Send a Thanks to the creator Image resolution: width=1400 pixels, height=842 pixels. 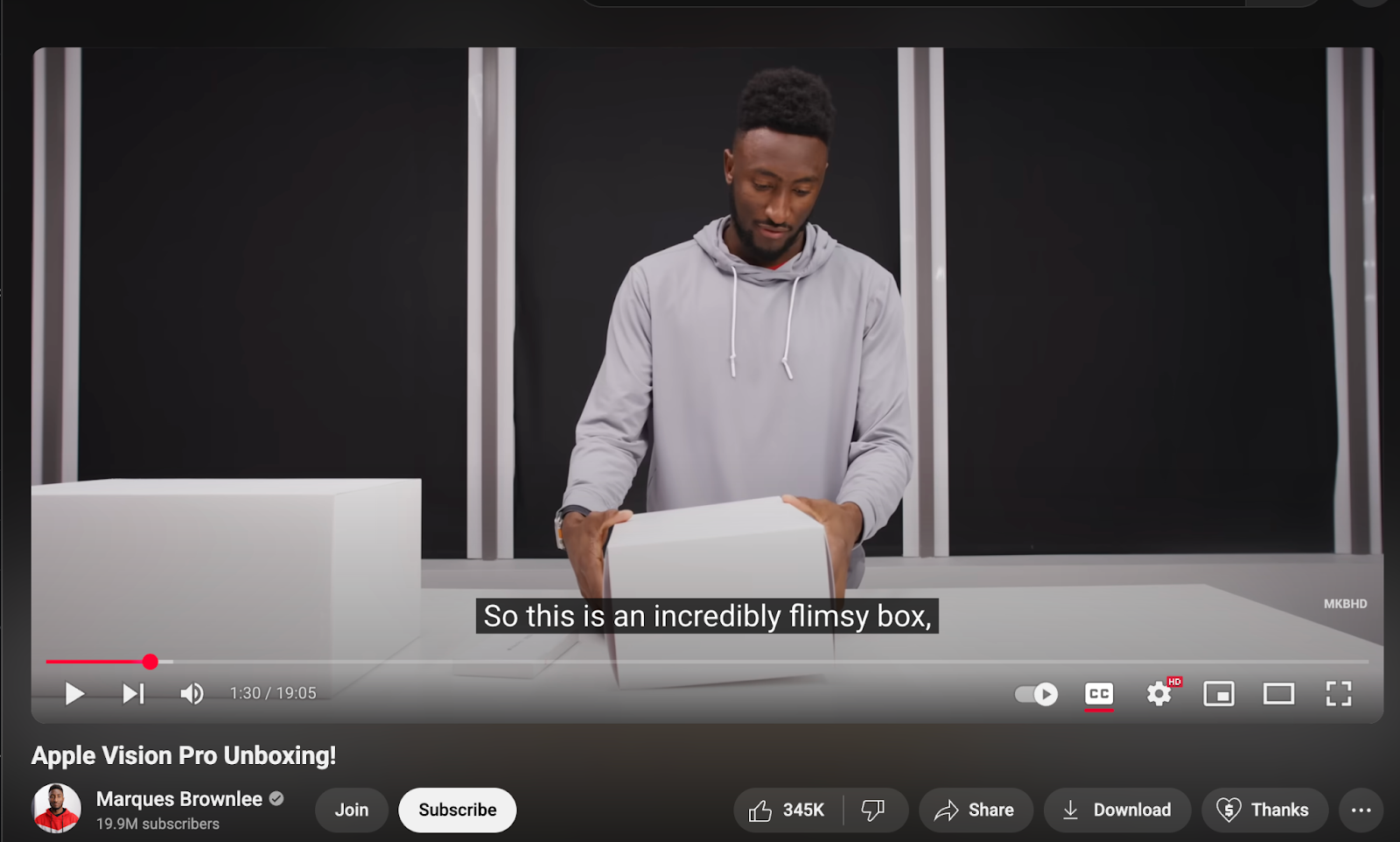point(1264,810)
